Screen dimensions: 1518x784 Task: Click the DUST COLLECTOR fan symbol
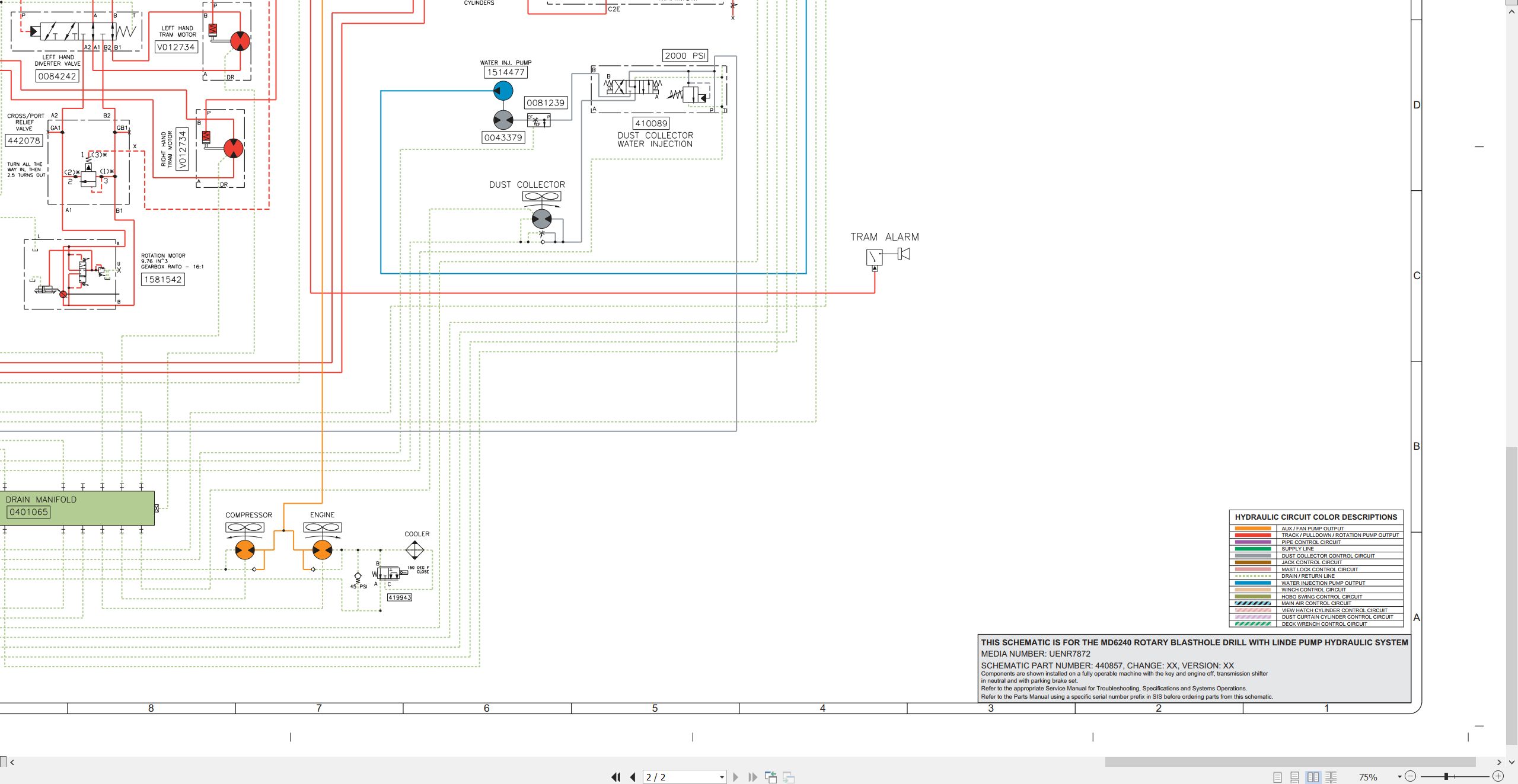point(541,196)
